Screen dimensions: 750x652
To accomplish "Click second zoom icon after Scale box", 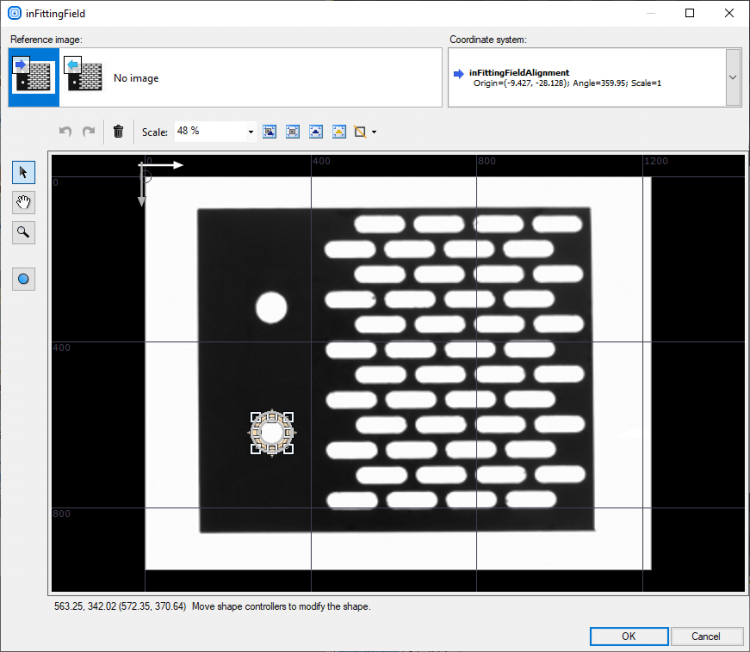I will coord(292,131).
